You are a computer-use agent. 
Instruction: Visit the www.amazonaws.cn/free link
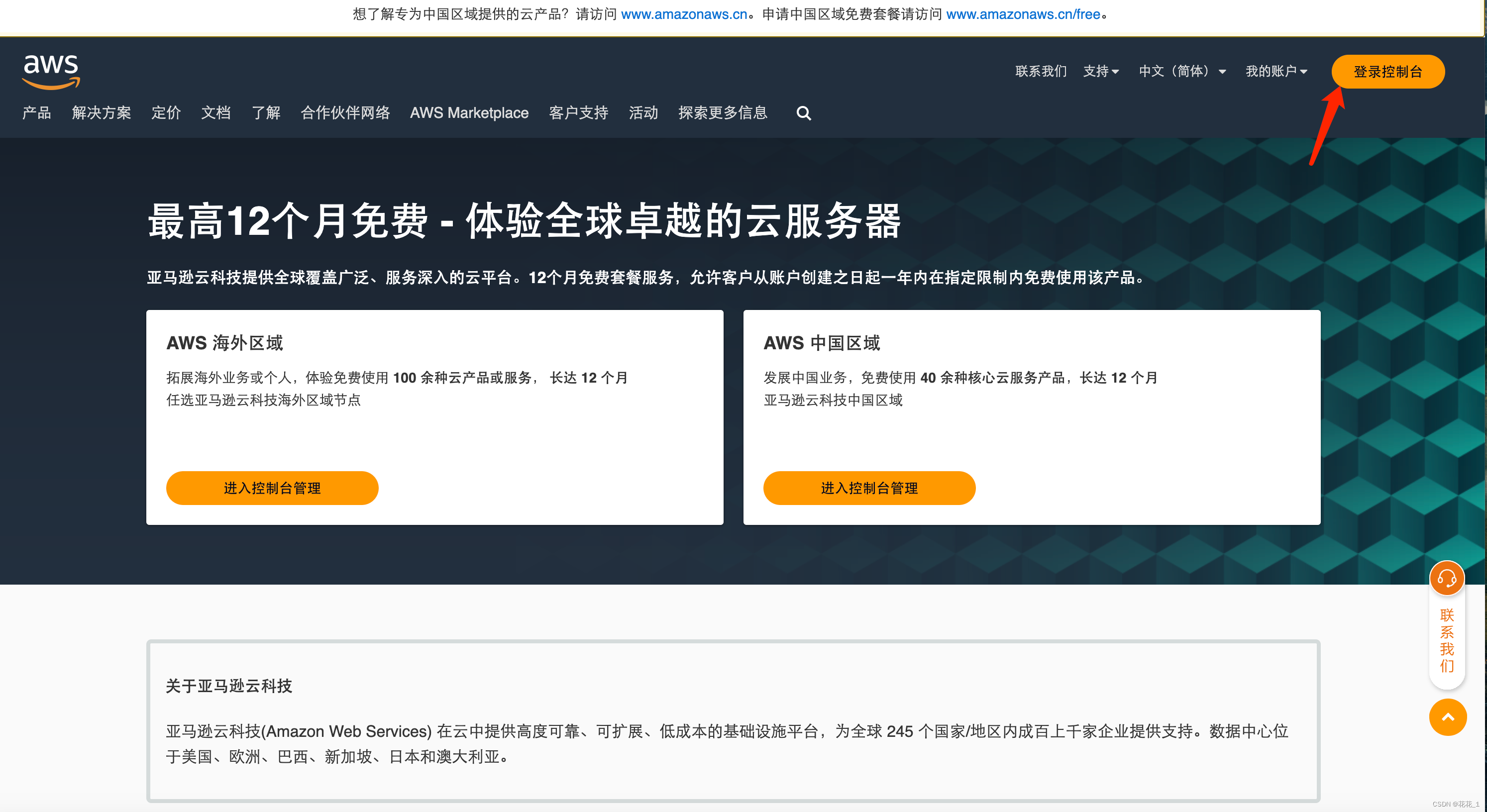(x=1024, y=14)
